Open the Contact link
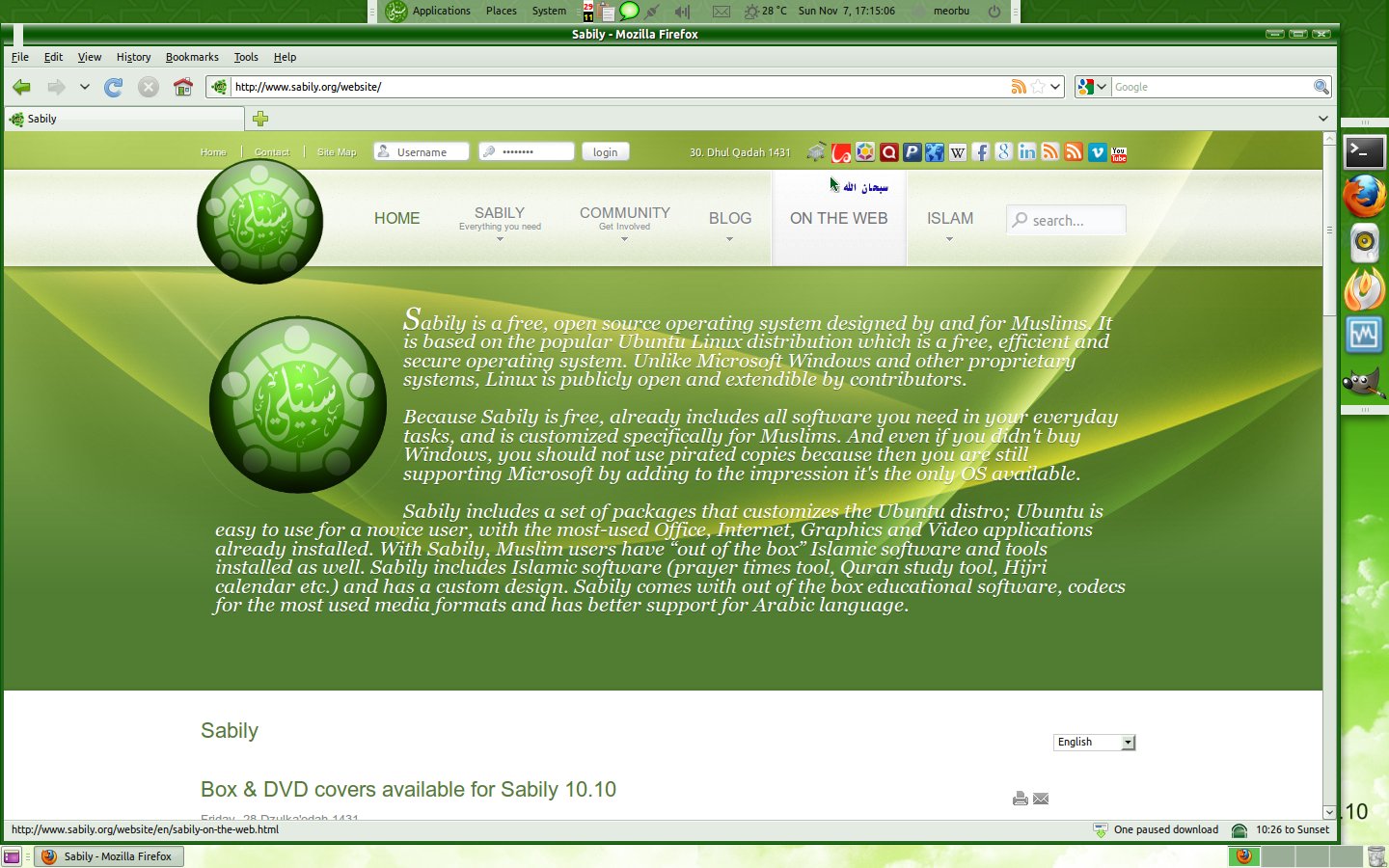1389x868 pixels. (x=273, y=151)
